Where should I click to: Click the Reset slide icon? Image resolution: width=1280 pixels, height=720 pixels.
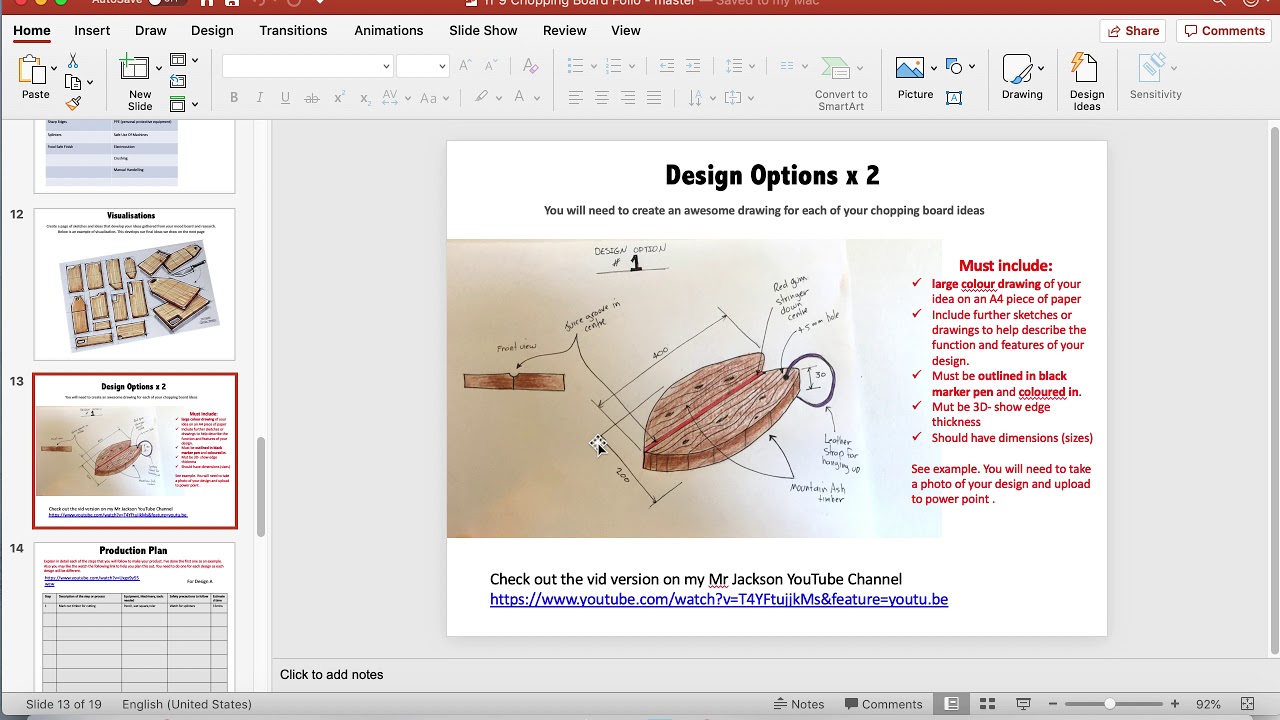[x=178, y=82]
